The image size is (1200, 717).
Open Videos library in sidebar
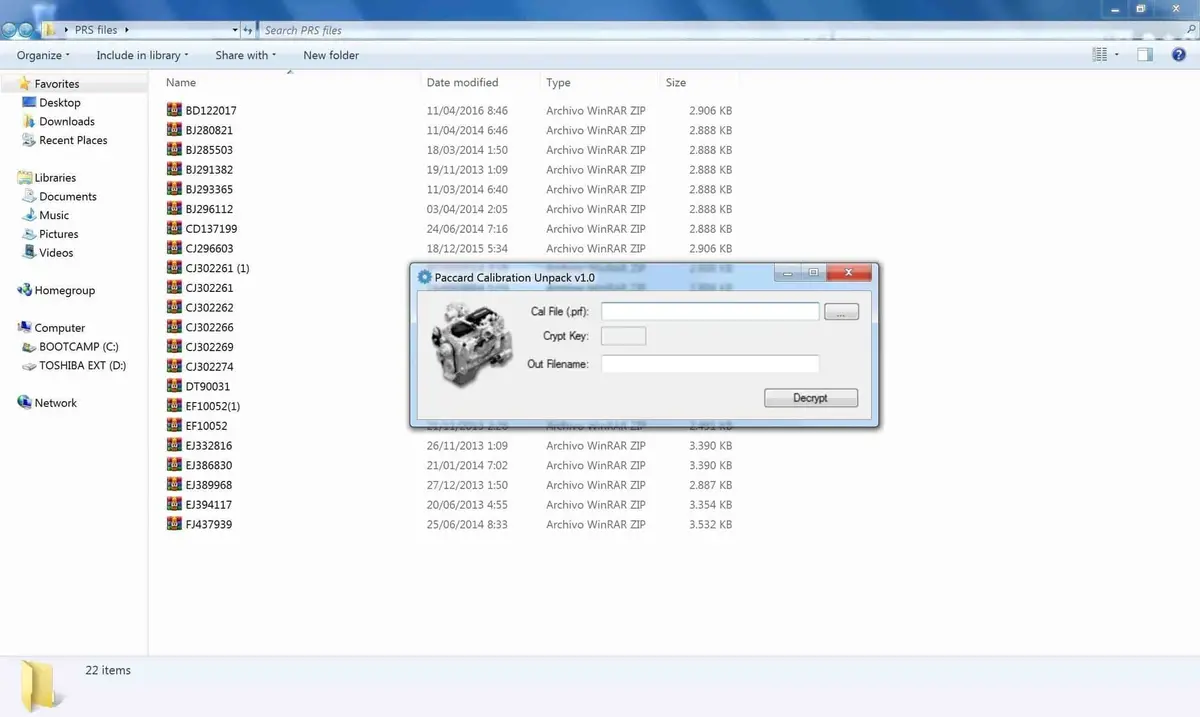56,253
